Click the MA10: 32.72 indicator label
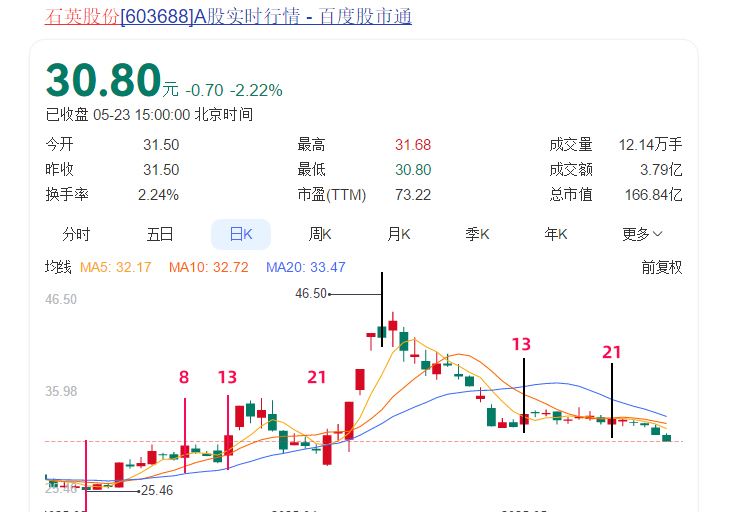Screen dimensions: 750x512 209,267
